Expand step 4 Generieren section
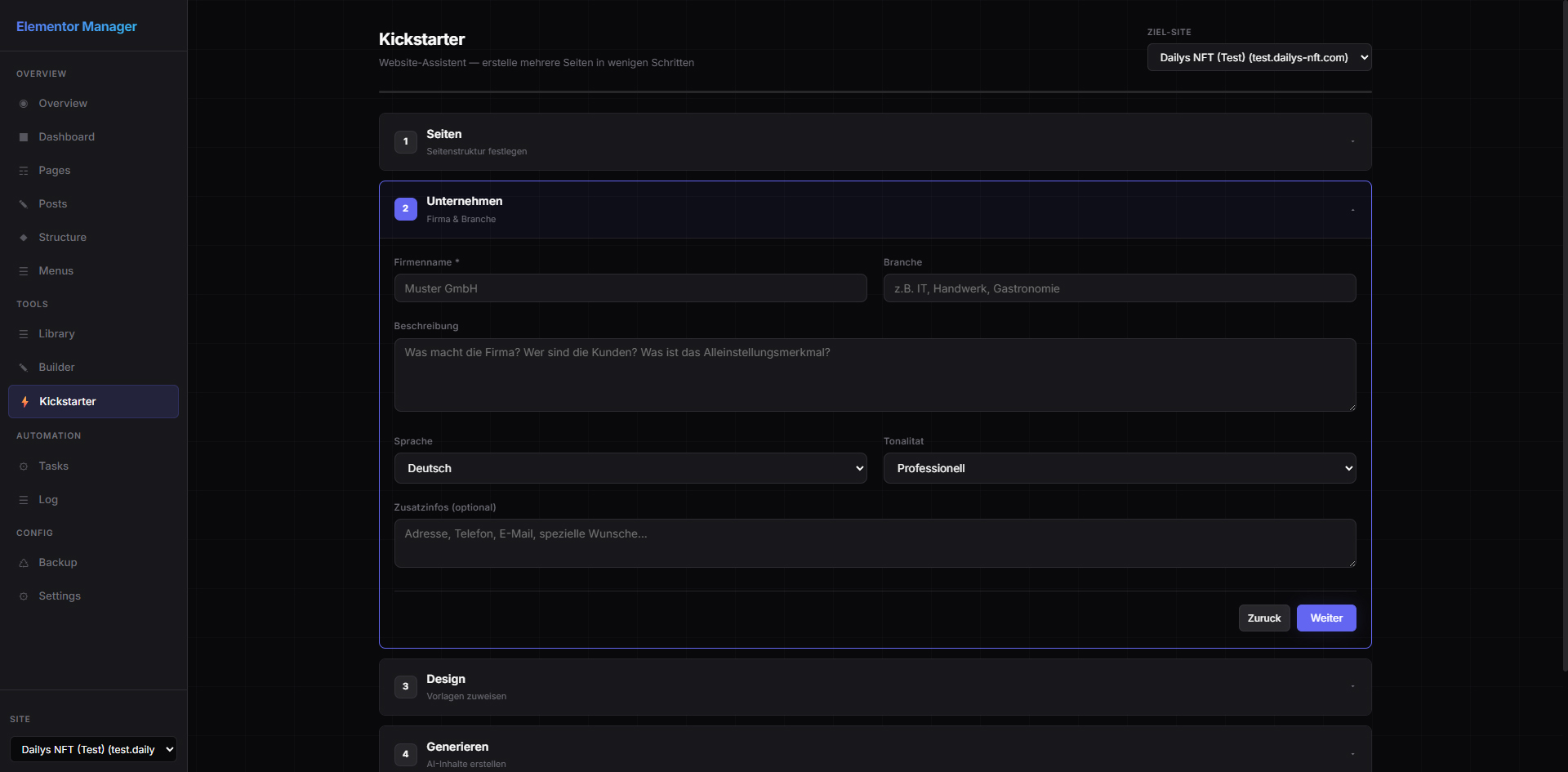Image resolution: width=1568 pixels, height=772 pixels. click(x=874, y=753)
